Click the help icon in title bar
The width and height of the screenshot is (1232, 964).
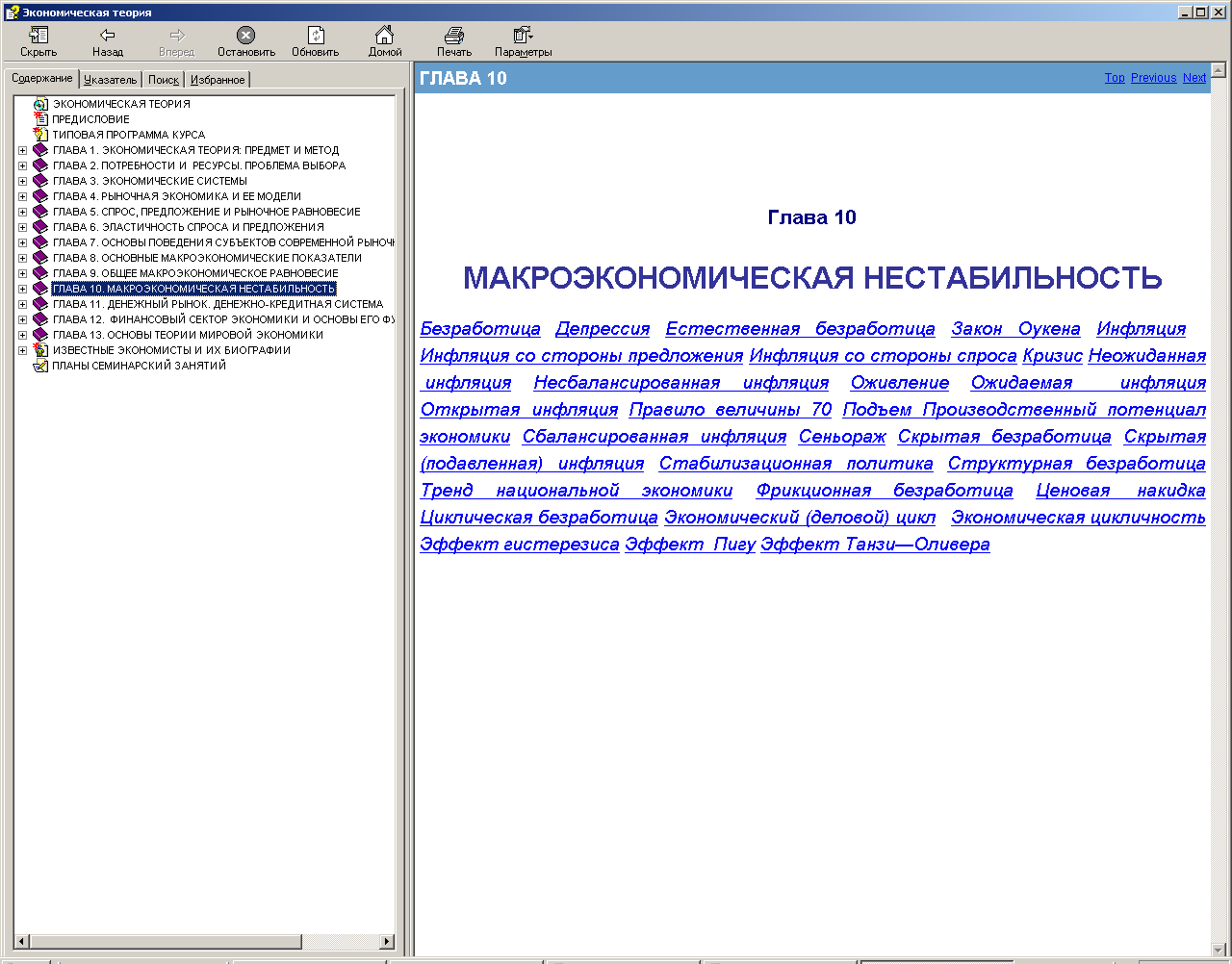(12, 12)
